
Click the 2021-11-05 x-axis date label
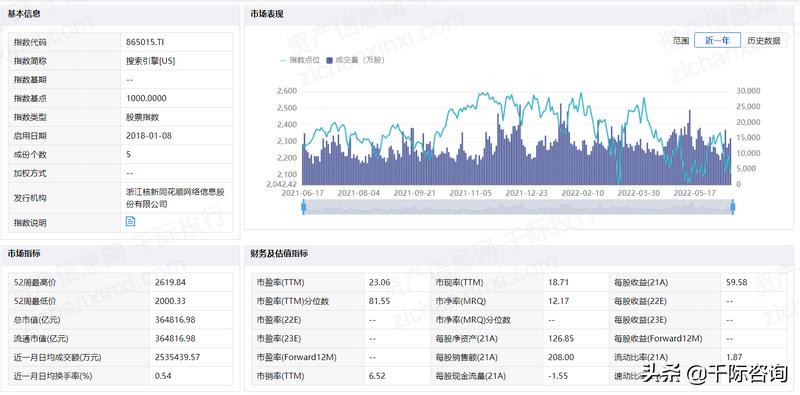[470, 193]
